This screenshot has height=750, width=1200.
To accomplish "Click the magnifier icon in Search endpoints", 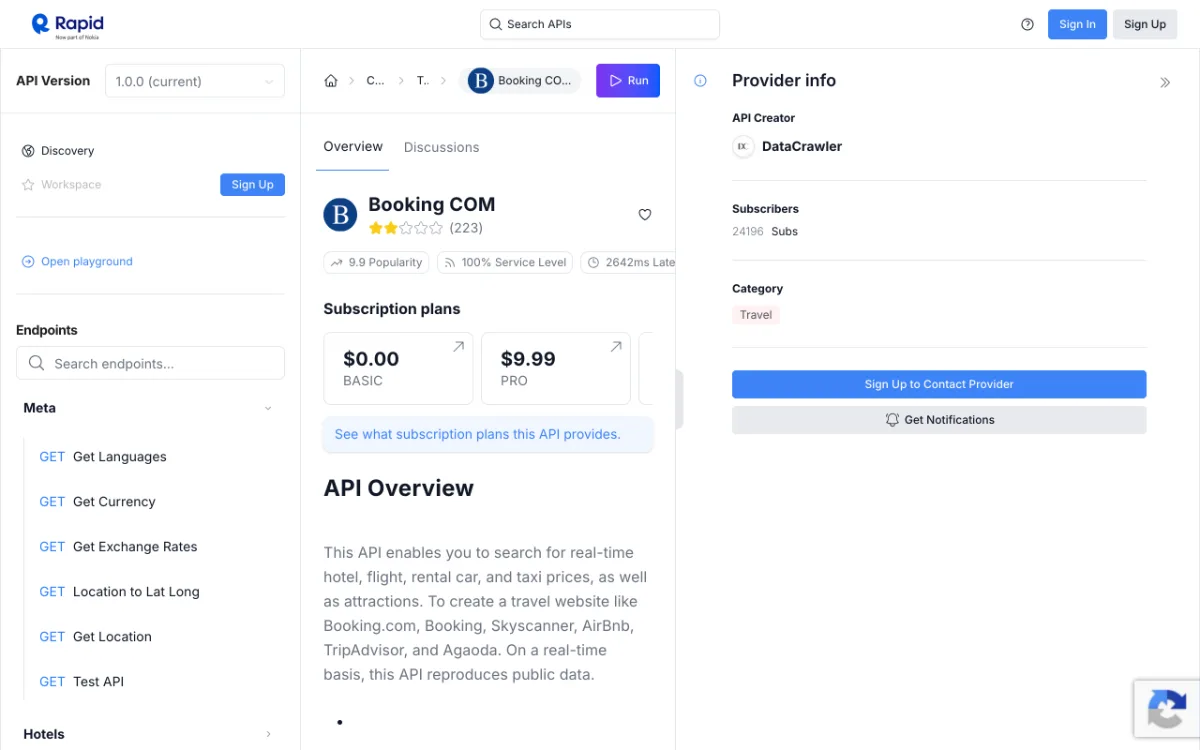I will pyautogui.click(x=37, y=364).
